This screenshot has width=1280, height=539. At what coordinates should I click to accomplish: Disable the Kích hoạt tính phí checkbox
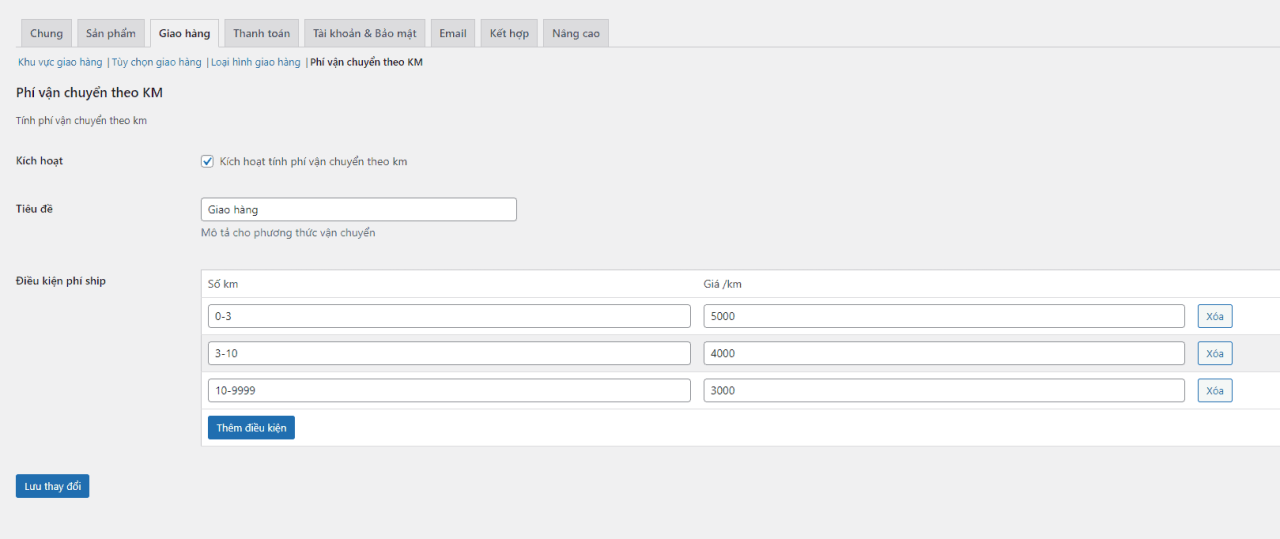[x=208, y=161]
